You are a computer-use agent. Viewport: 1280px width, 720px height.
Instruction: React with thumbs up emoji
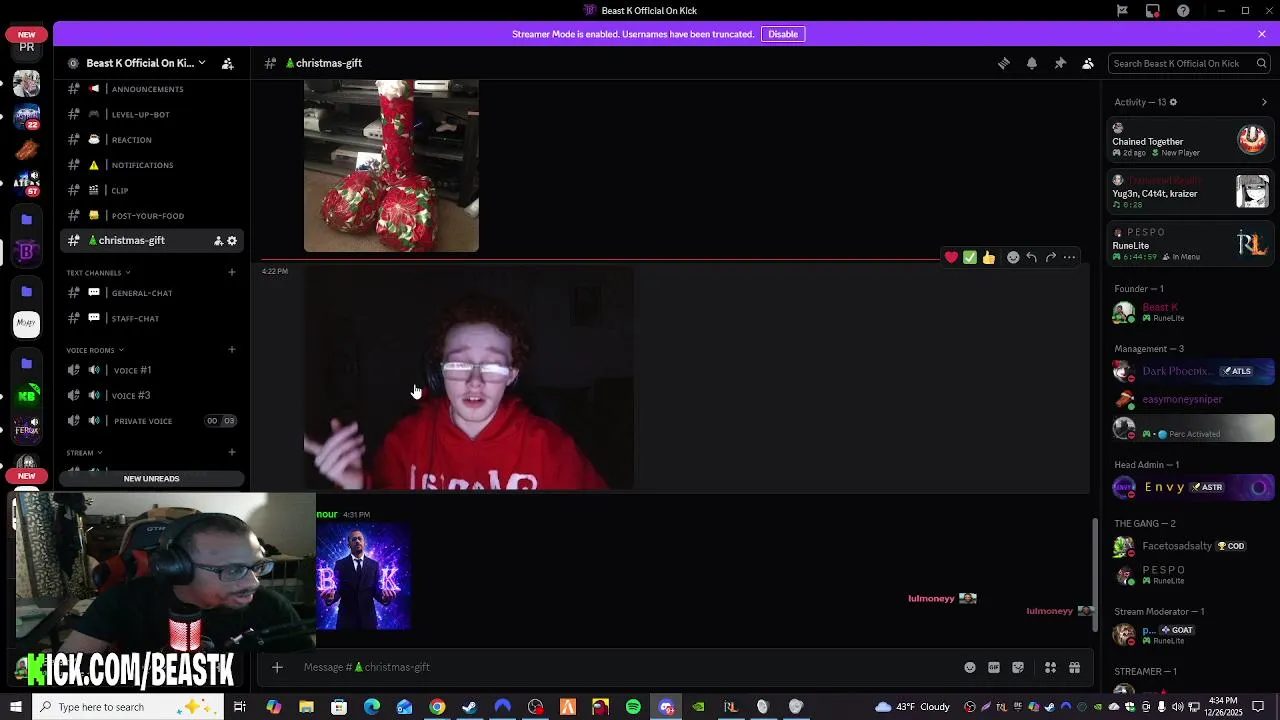(x=989, y=258)
